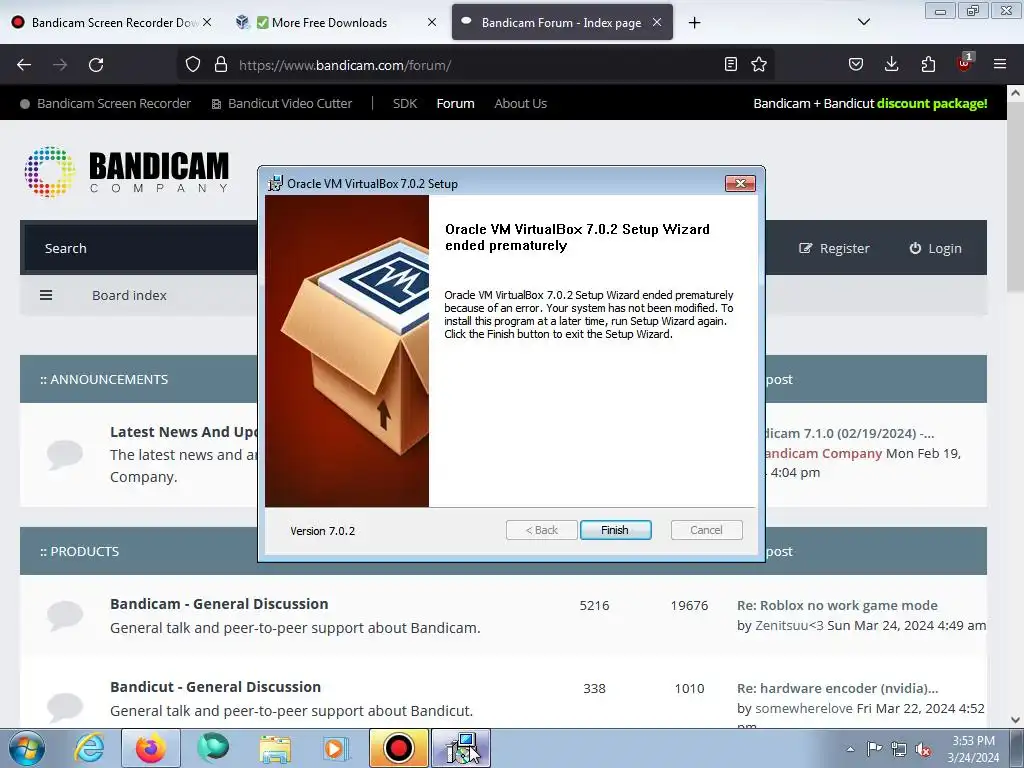The width and height of the screenshot is (1024, 768).
Task: Go back to previous page
Action: (24, 65)
